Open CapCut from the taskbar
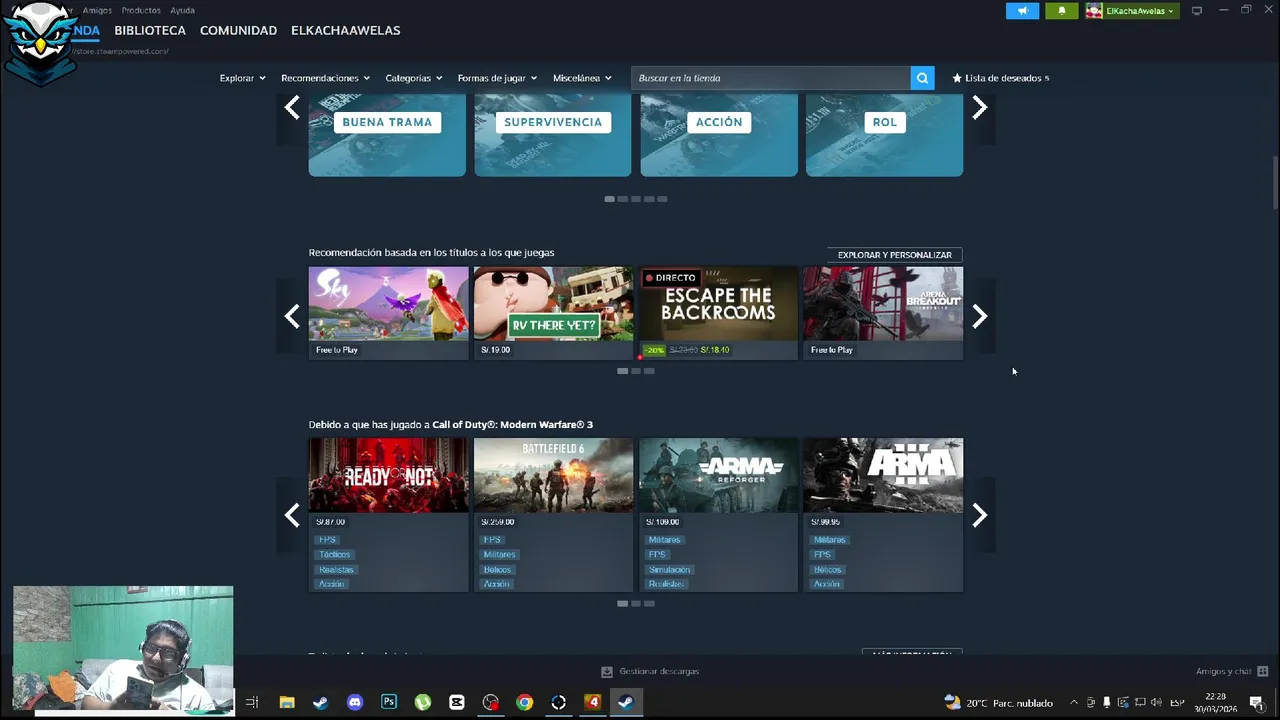The width and height of the screenshot is (1280, 720). coord(457,702)
